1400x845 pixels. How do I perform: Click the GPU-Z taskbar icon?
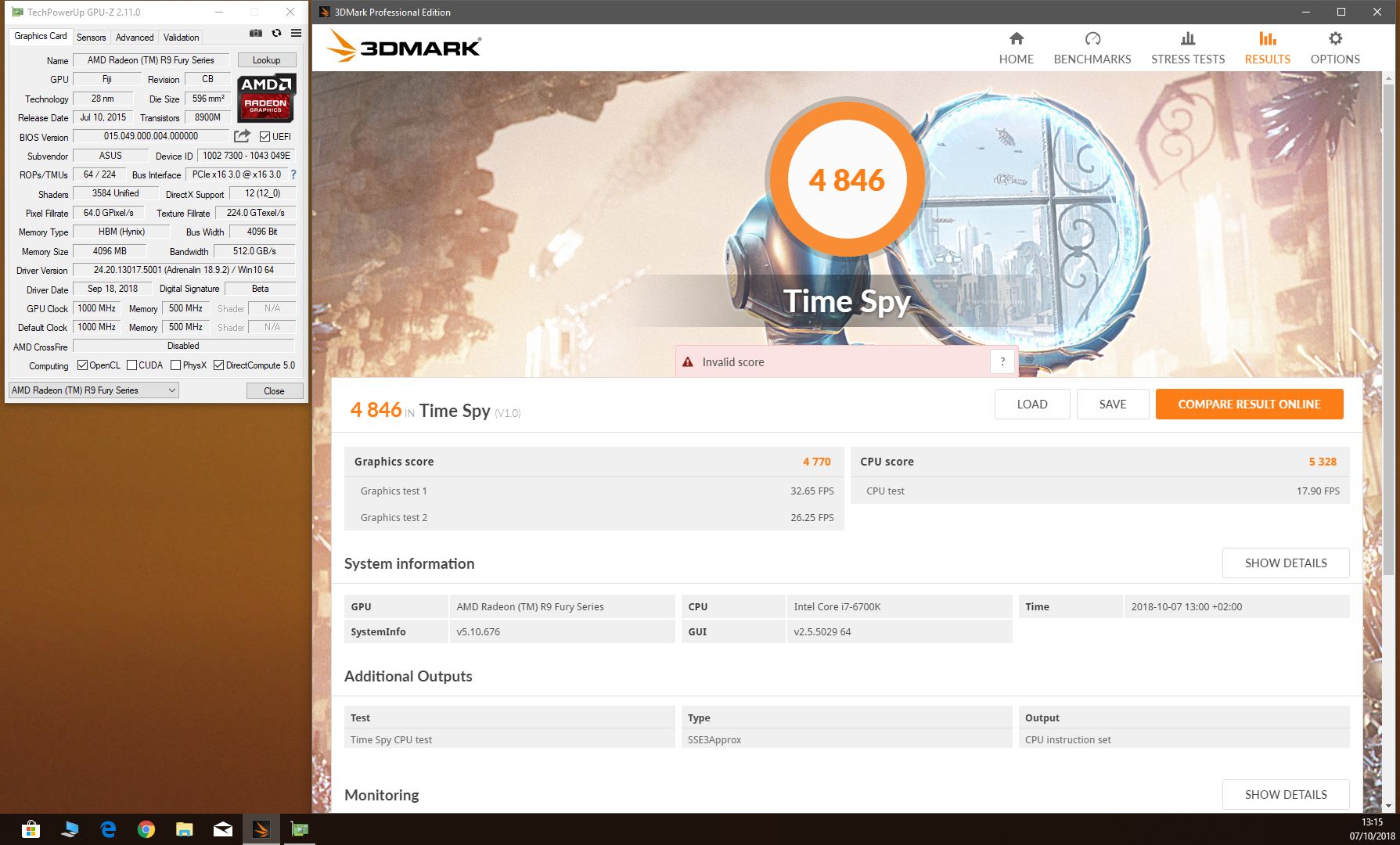[300, 829]
